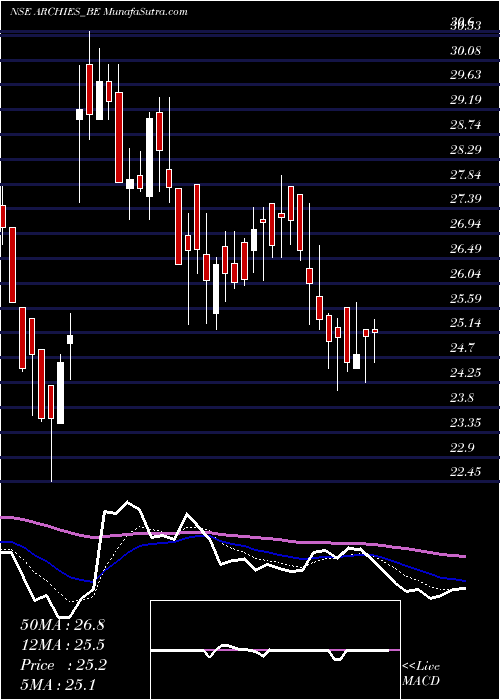The image size is (500, 700).
Task: Select the 29.63 price axis label
Action: 465,75
